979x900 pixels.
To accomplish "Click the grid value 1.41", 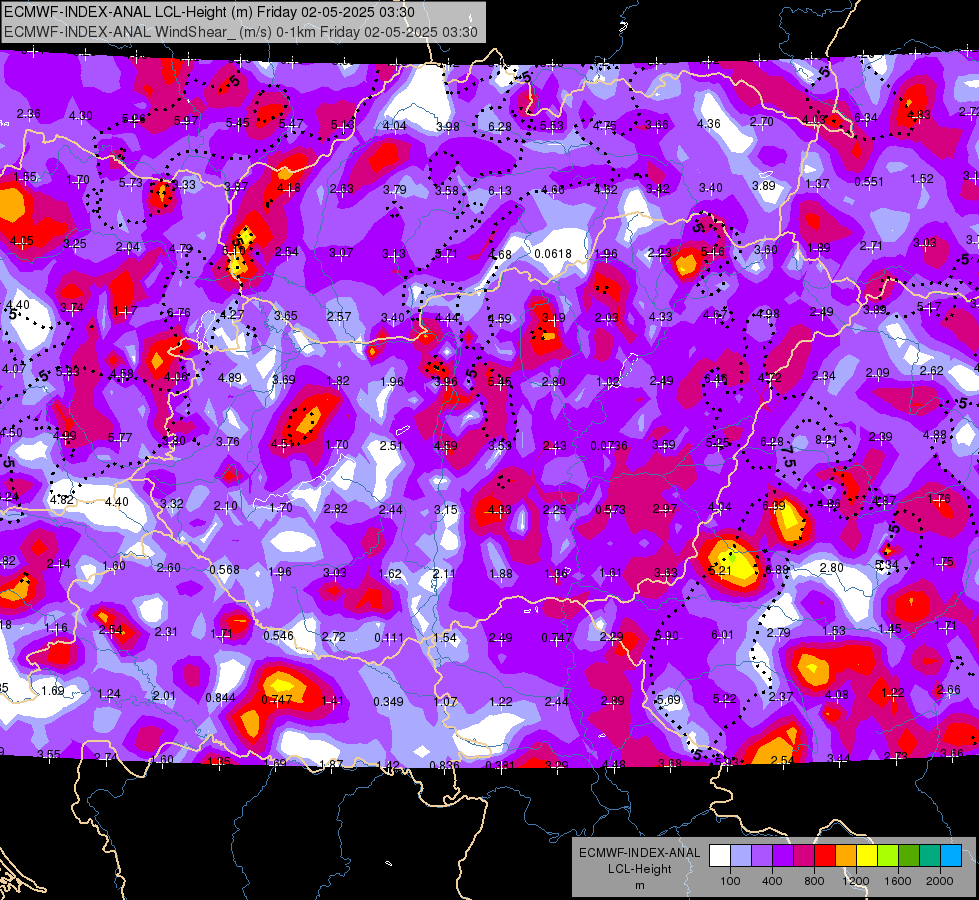I will coord(332,701).
